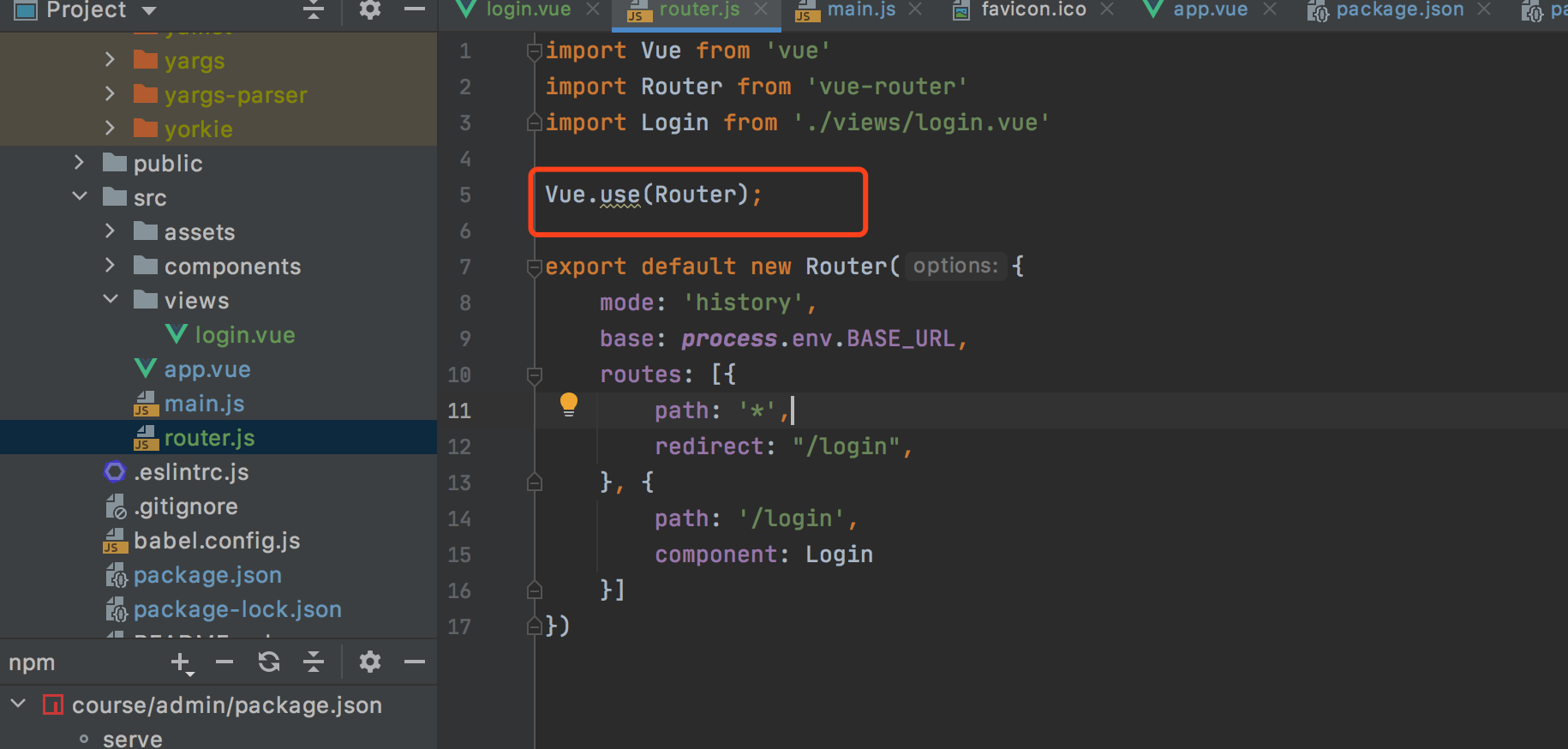This screenshot has height=749, width=1568.
Task: Click the 'history' string on line 8
Action: click(x=744, y=303)
